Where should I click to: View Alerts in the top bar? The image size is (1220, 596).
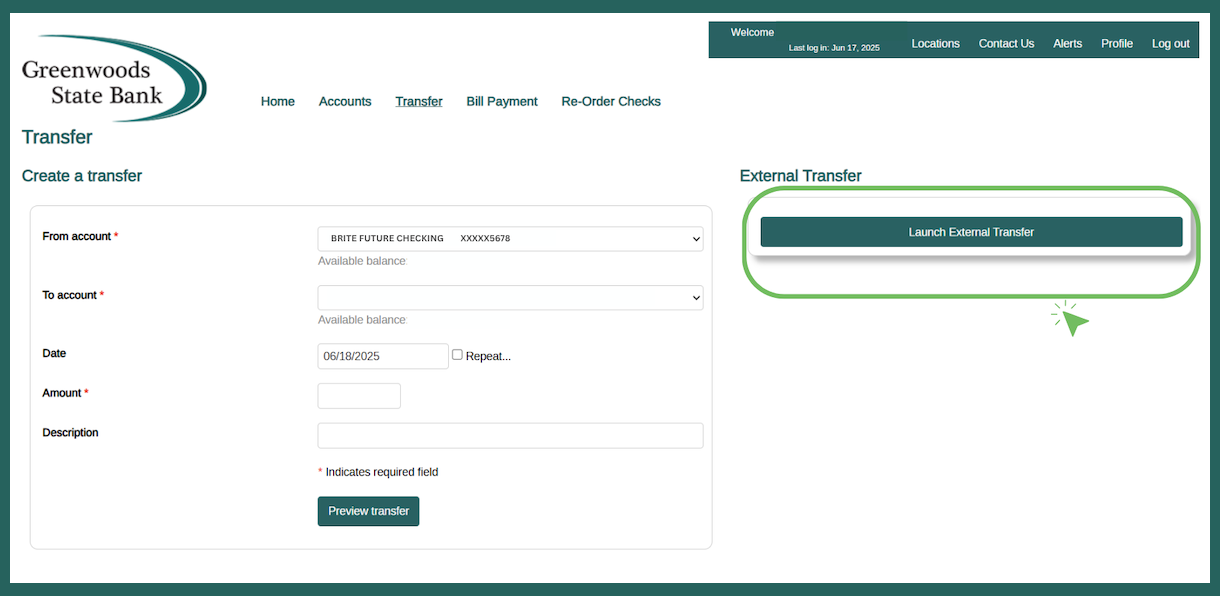point(1067,44)
